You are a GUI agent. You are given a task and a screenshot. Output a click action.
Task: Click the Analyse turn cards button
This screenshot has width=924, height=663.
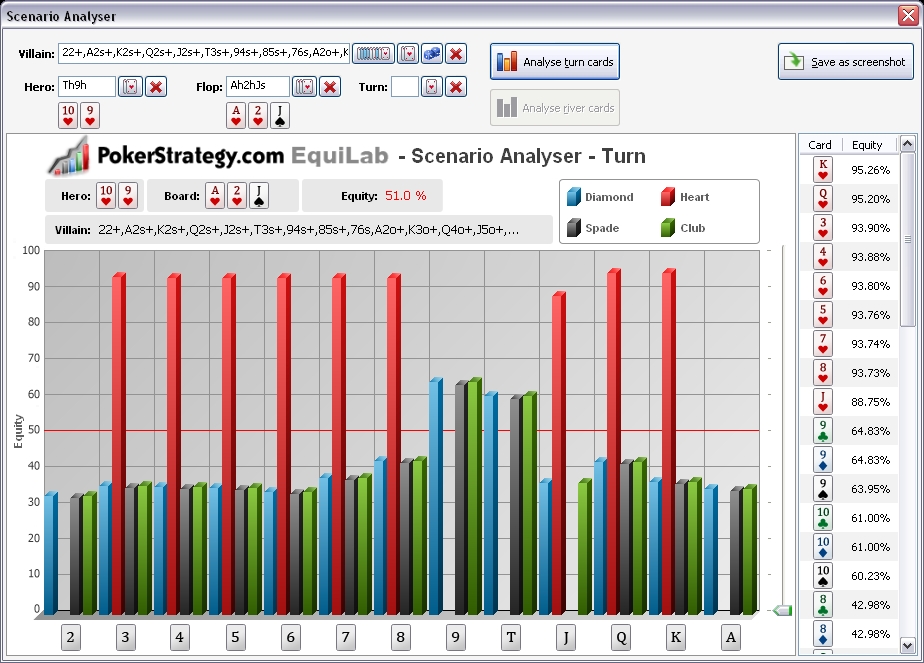(x=555, y=62)
